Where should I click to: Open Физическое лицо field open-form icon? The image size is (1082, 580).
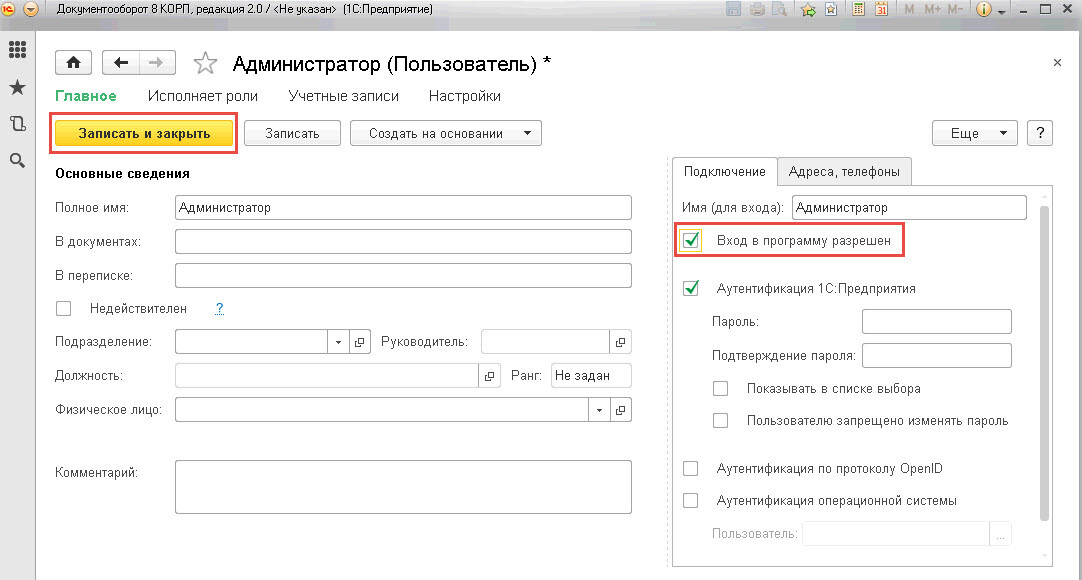pos(620,410)
